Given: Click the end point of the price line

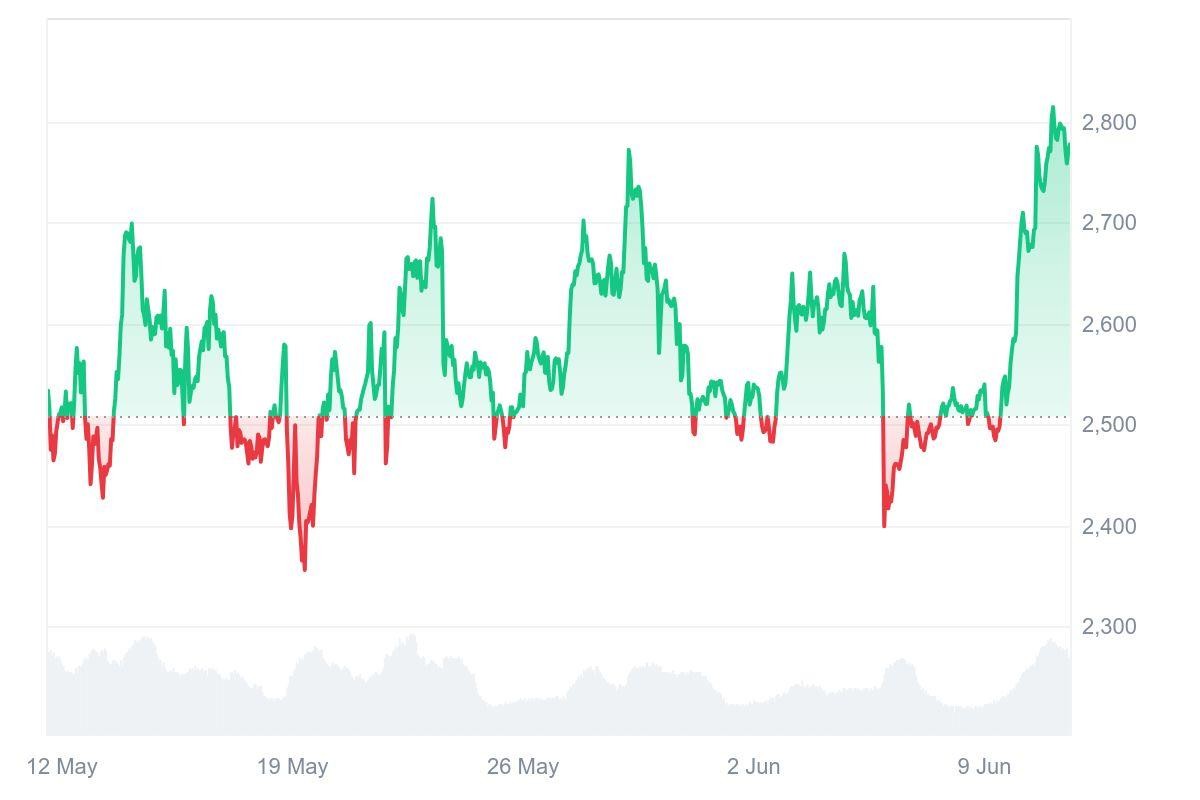Looking at the screenshot, I should point(1068,144).
